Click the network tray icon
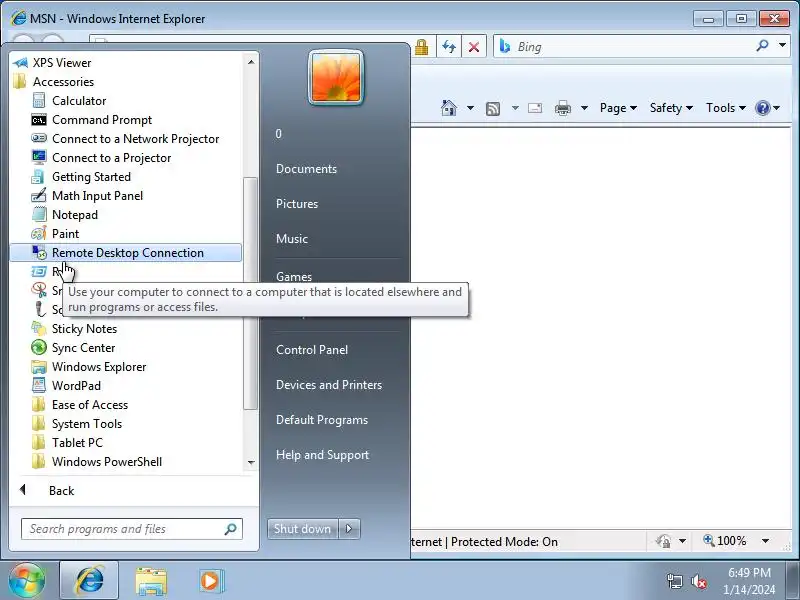This screenshot has height=600, width=800. click(x=674, y=581)
